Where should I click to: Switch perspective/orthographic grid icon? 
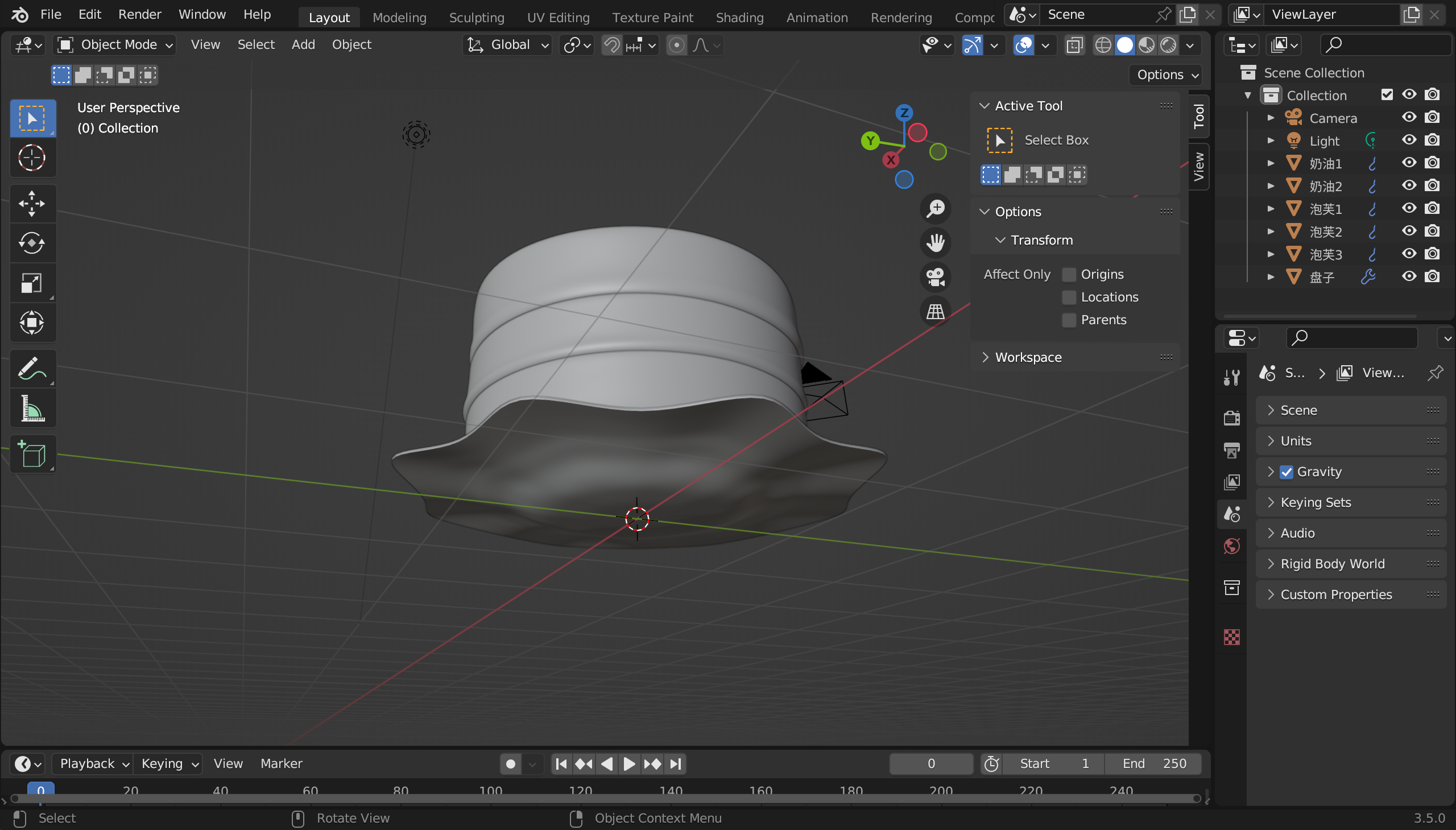click(x=935, y=311)
